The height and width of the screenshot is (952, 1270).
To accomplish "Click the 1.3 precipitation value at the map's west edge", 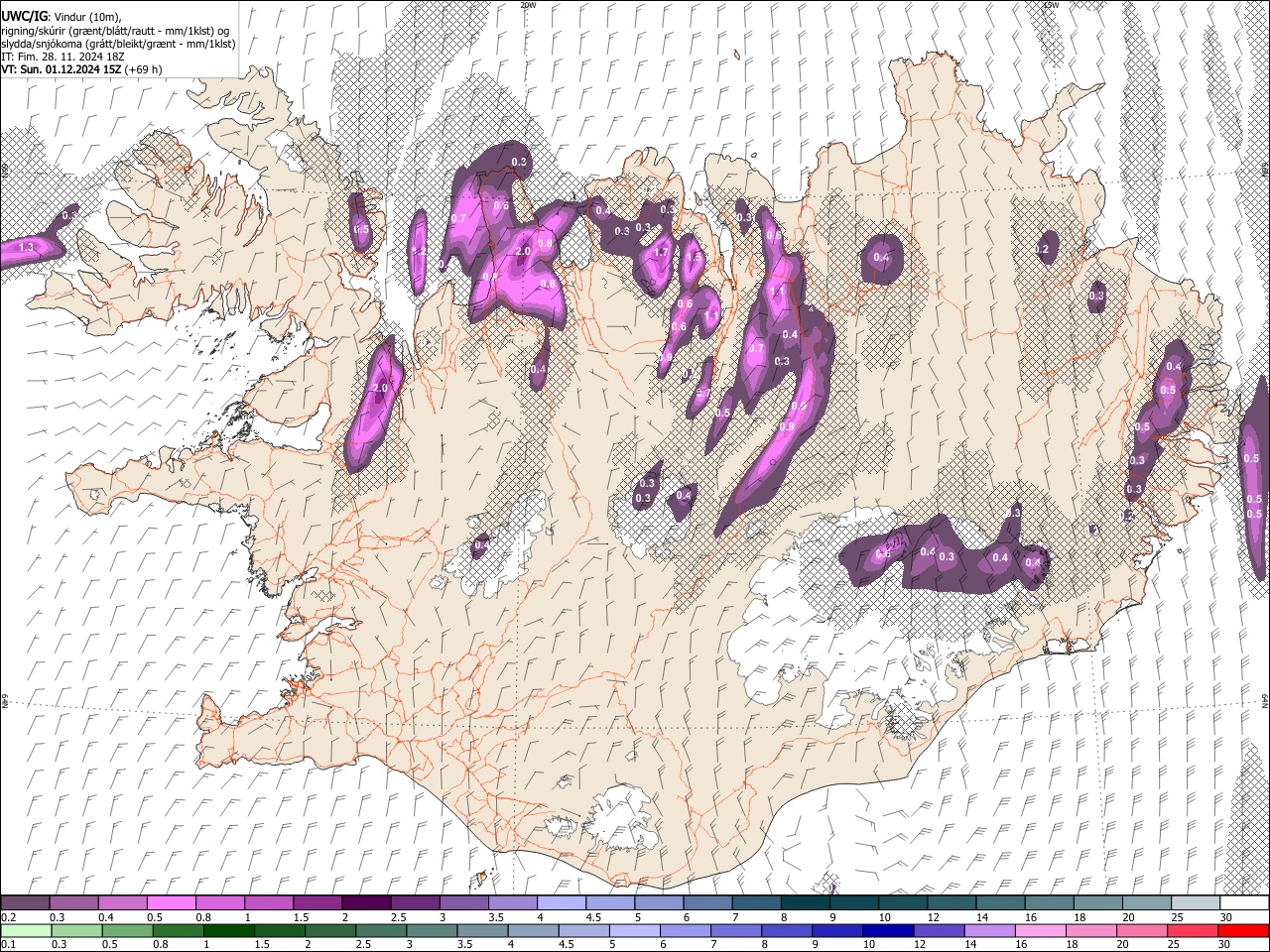I will point(27,246).
